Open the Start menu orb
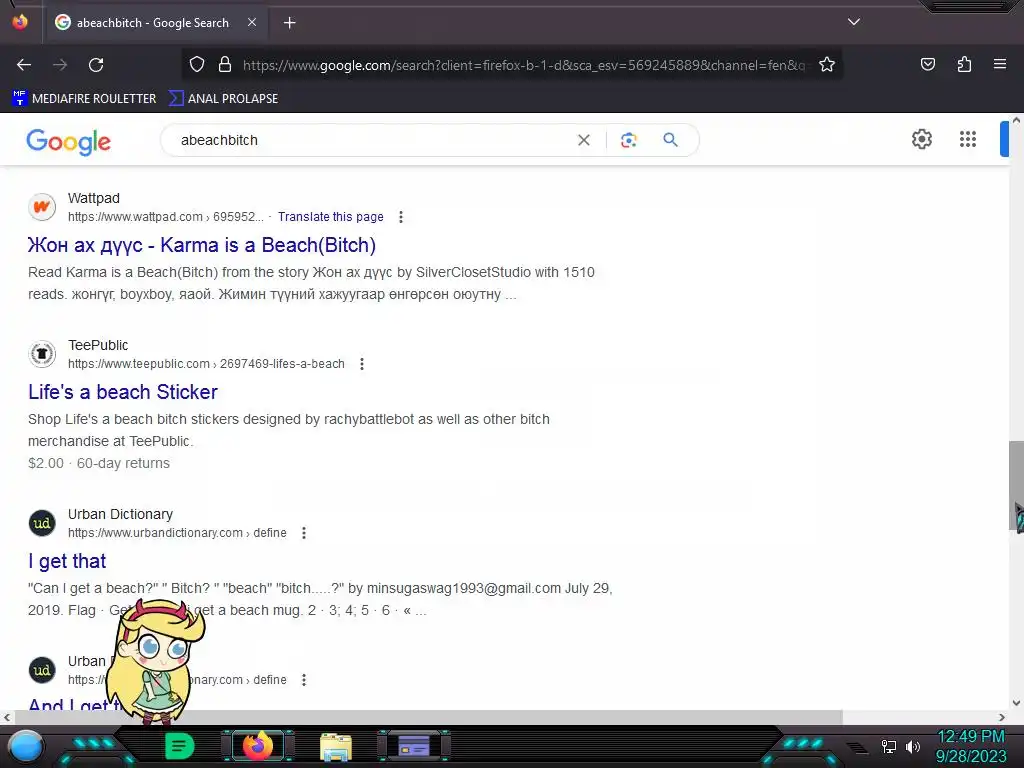 [x=25, y=746]
